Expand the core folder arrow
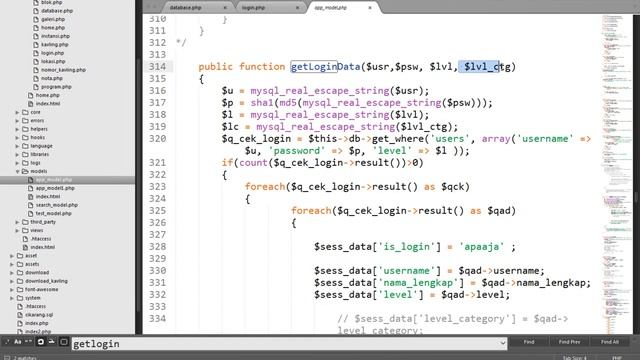 [x=17, y=112]
